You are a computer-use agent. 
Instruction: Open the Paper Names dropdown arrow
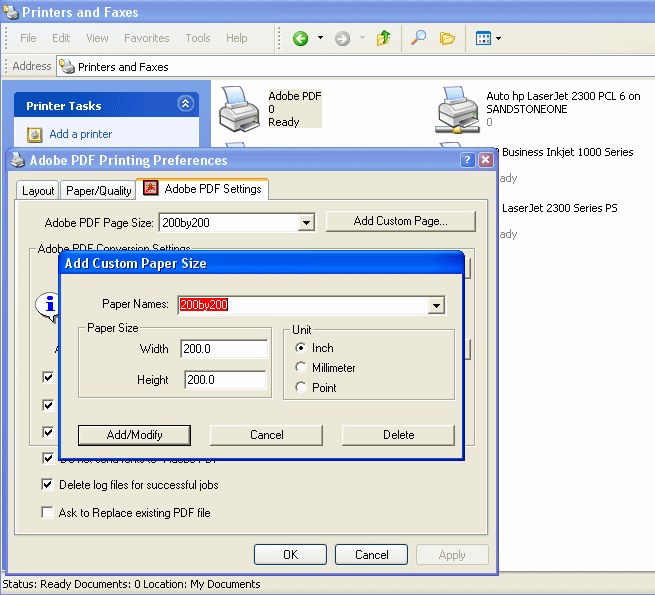coord(437,305)
